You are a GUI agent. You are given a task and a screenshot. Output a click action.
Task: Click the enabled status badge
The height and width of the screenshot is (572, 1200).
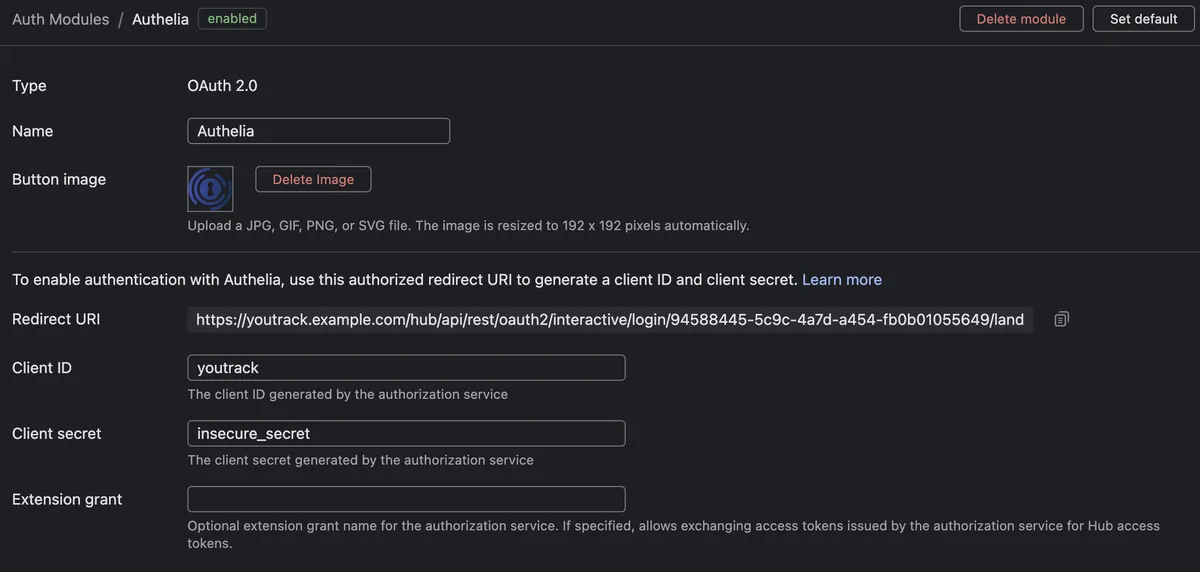click(x=232, y=18)
